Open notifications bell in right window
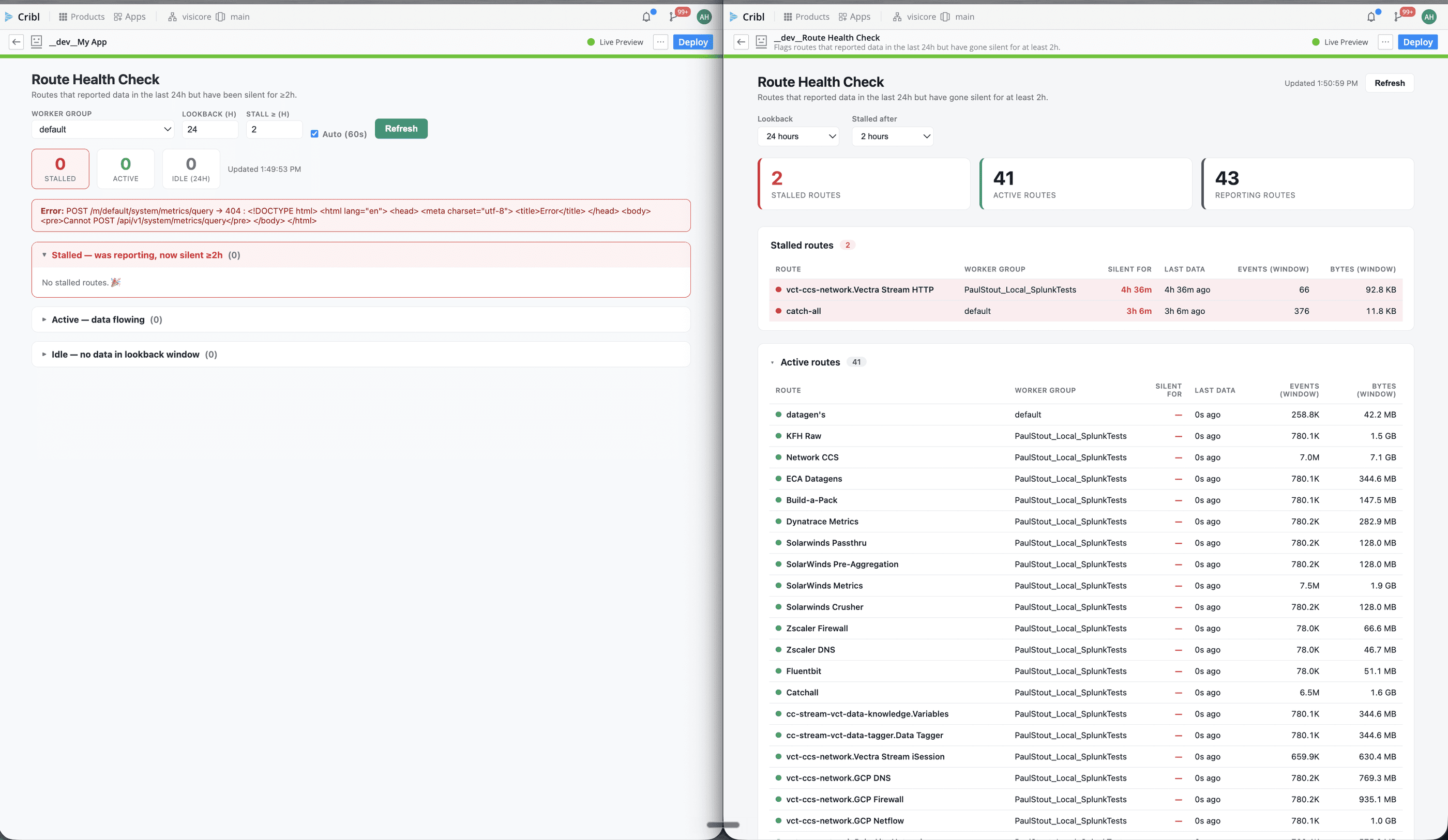Screen dimensions: 1448x840 click(x=1371, y=17)
